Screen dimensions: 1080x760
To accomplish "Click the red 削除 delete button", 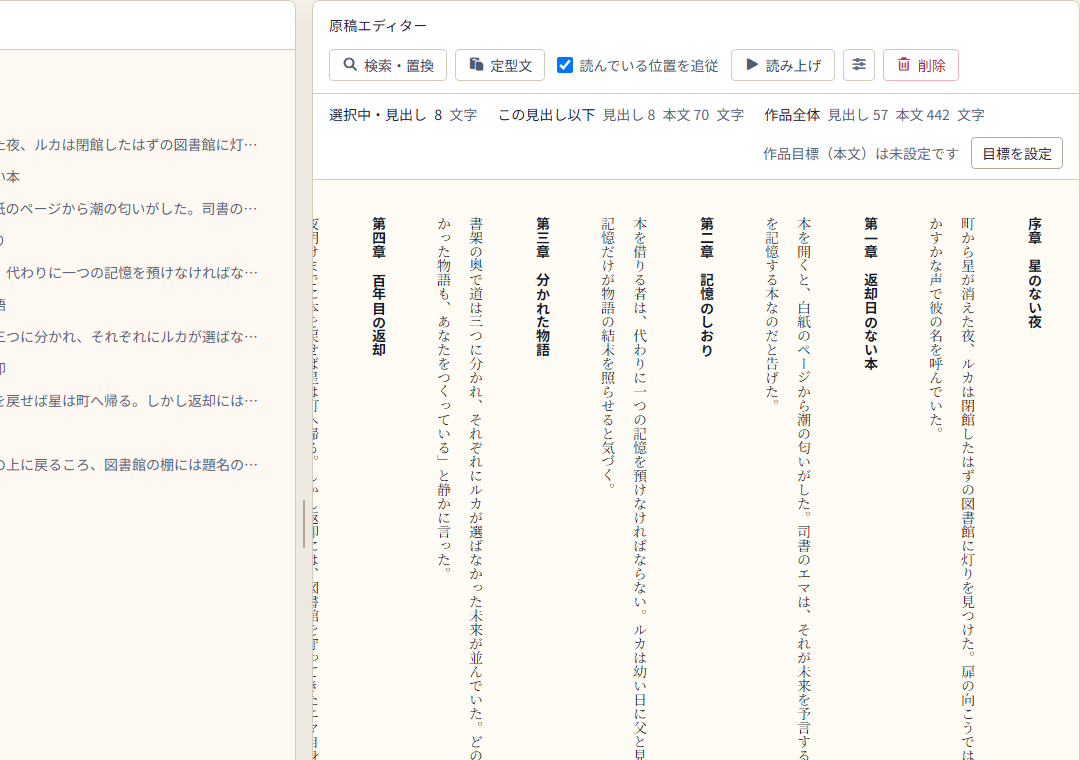I will (x=921, y=65).
